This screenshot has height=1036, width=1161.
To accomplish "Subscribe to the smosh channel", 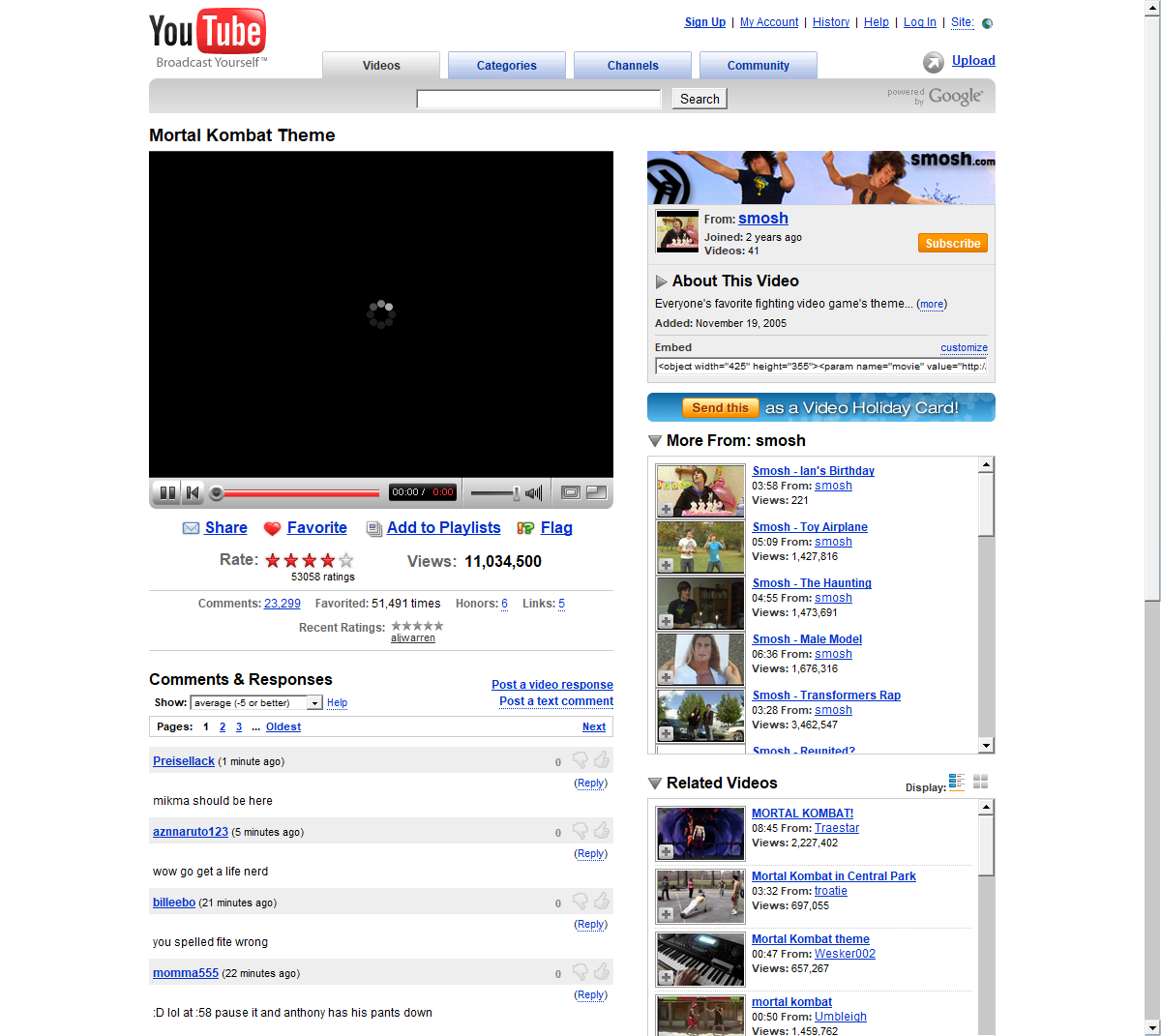I will [952, 244].
